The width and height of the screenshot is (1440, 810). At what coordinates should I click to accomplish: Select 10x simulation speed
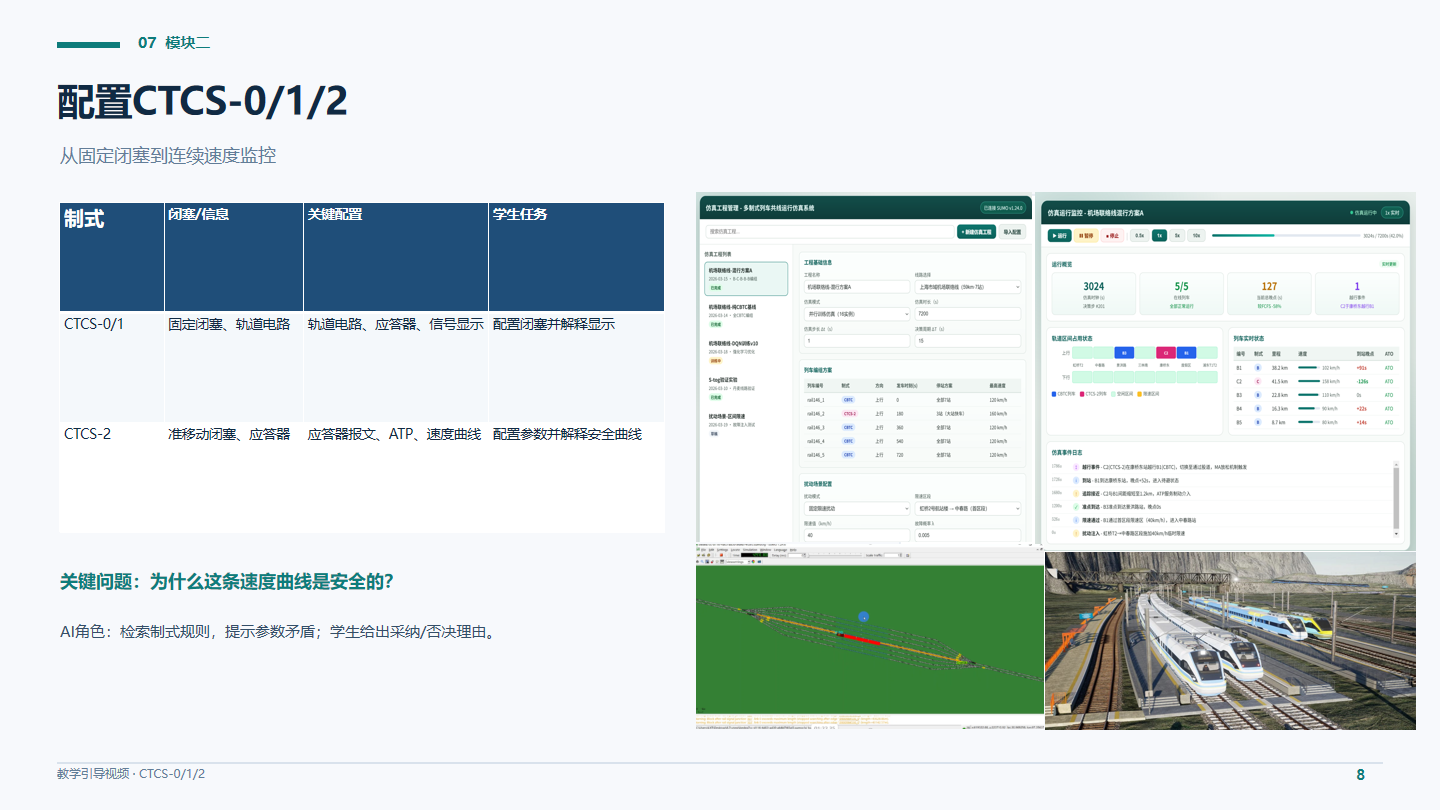tap(1196, 235)
